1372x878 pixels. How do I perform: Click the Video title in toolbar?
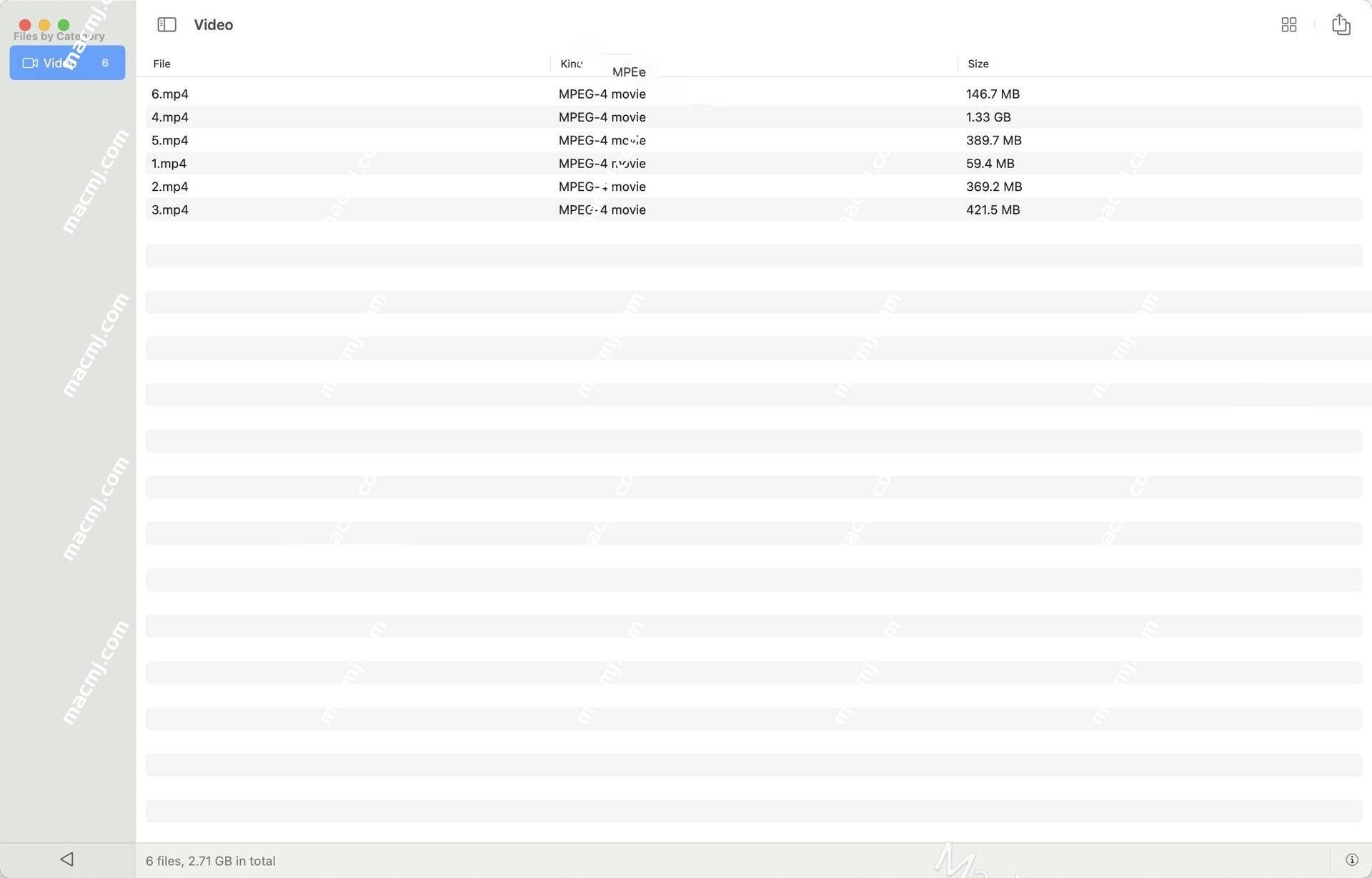pyautogui.click(x=213, y=24)
